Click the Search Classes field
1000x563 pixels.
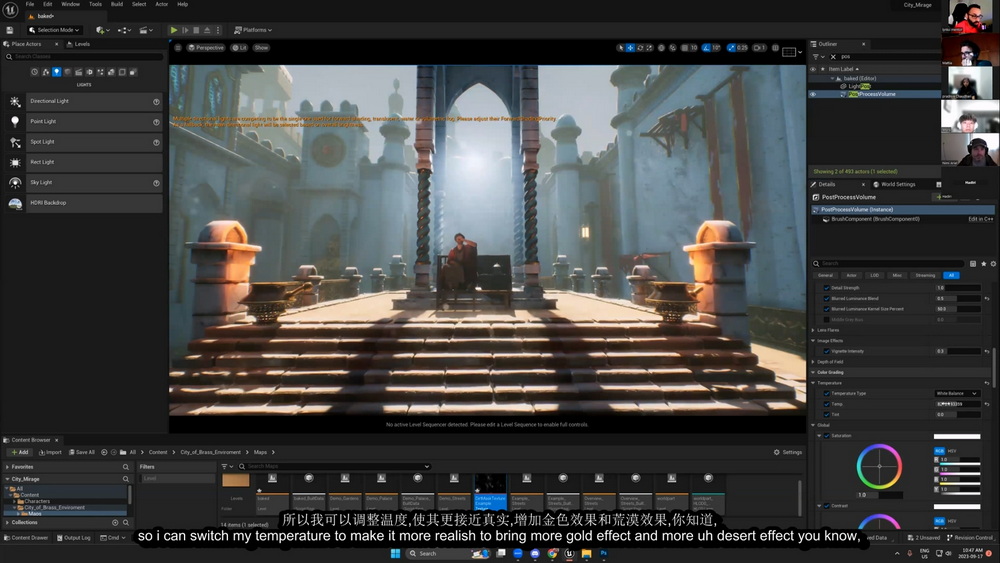84,57
